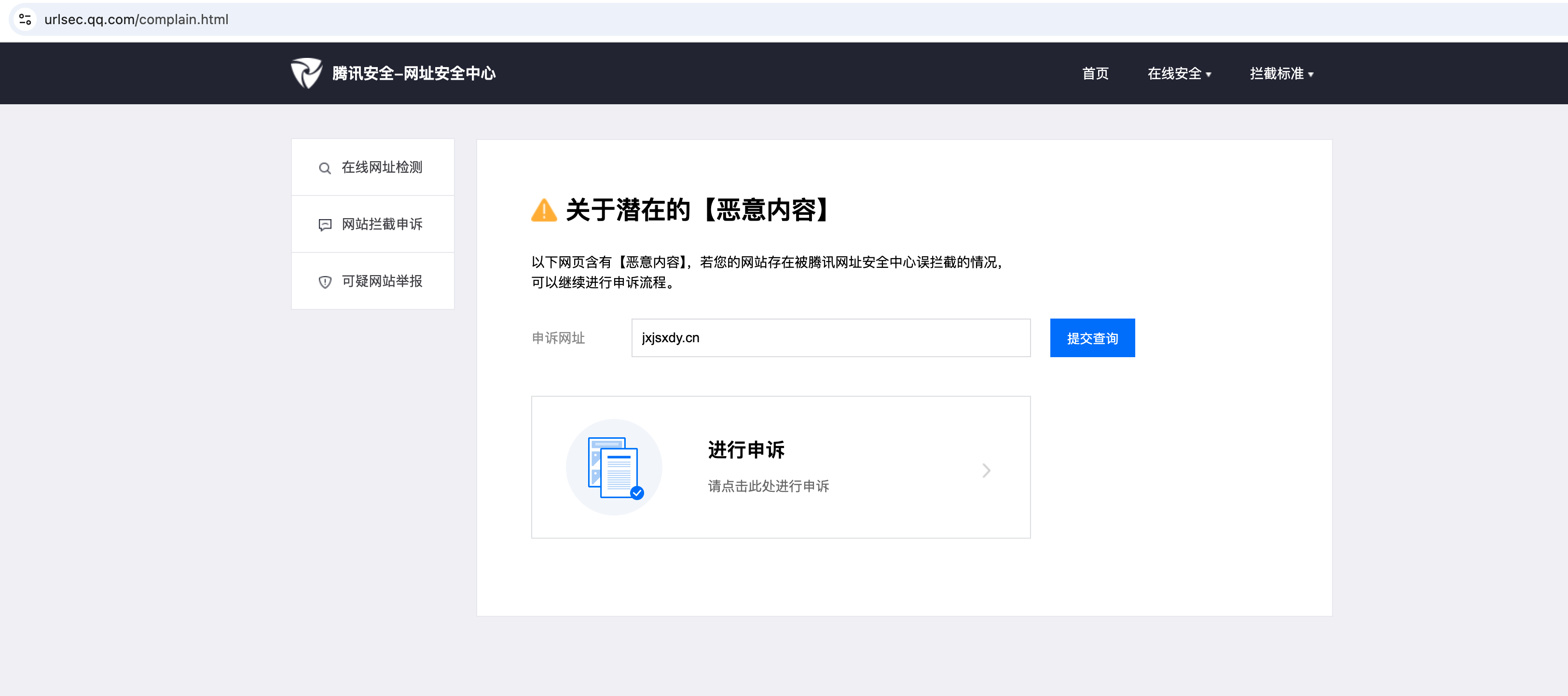The image size is (1568, 696).
Task: Select 网站拦截申诉 in the sidebar
Action: (x=382, y=224)
